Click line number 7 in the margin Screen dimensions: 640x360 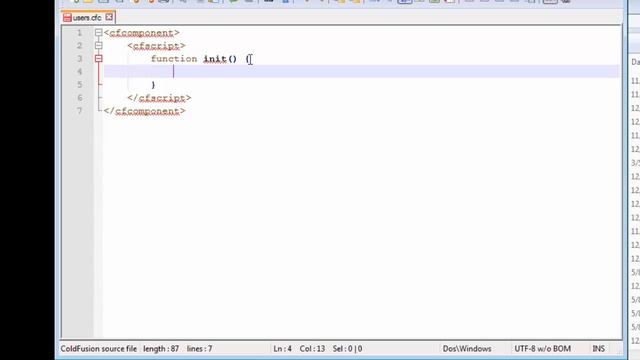pyautogui.click(x=80, y=111)
